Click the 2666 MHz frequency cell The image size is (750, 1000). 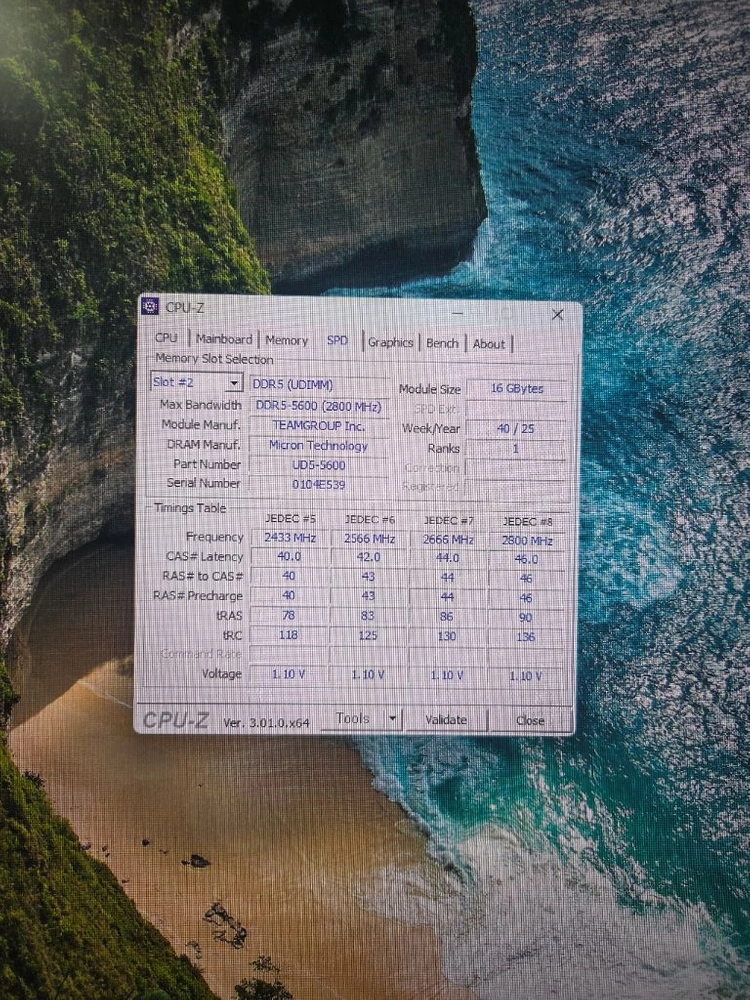[448, 540]
